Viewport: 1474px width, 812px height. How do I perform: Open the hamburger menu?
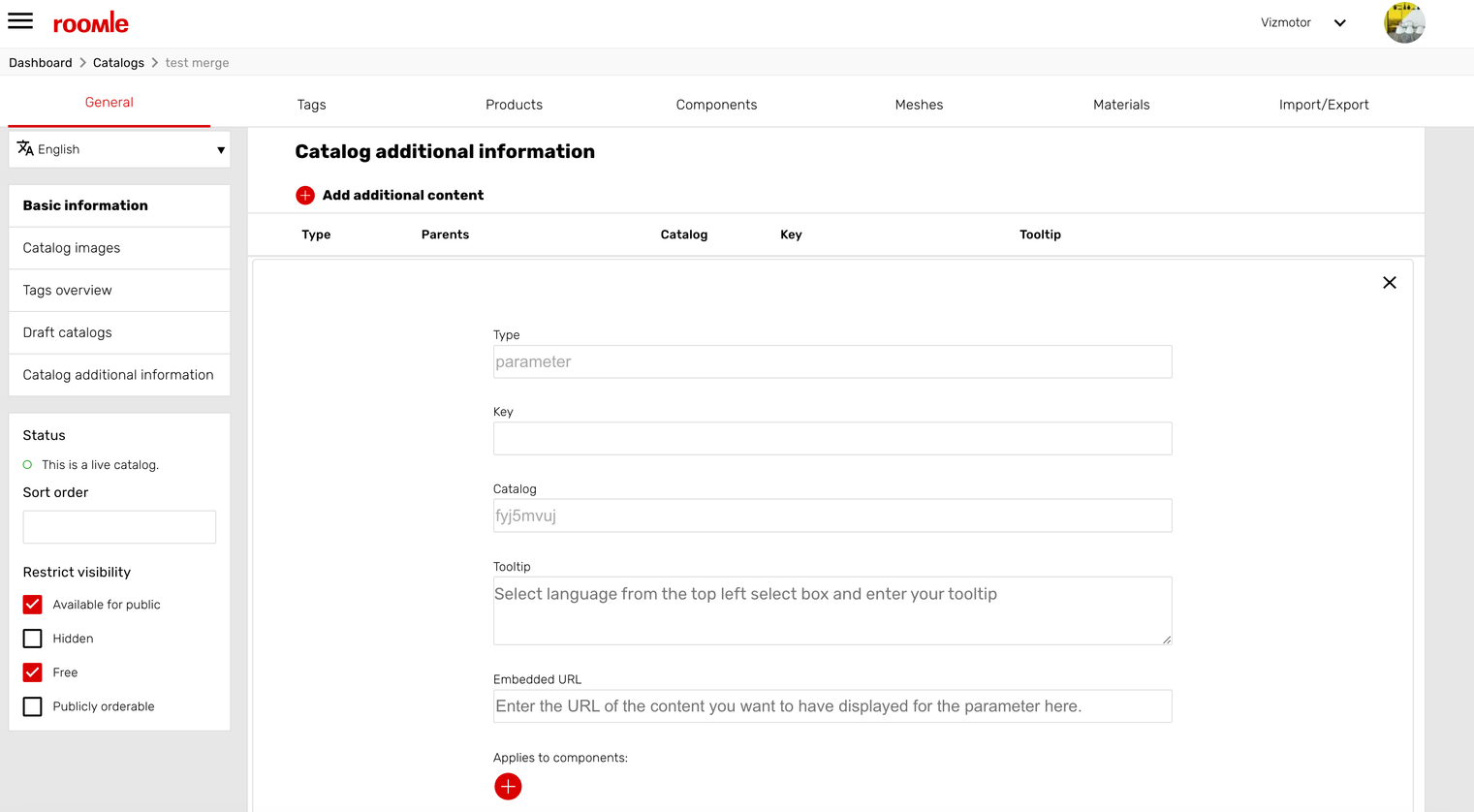20,21
